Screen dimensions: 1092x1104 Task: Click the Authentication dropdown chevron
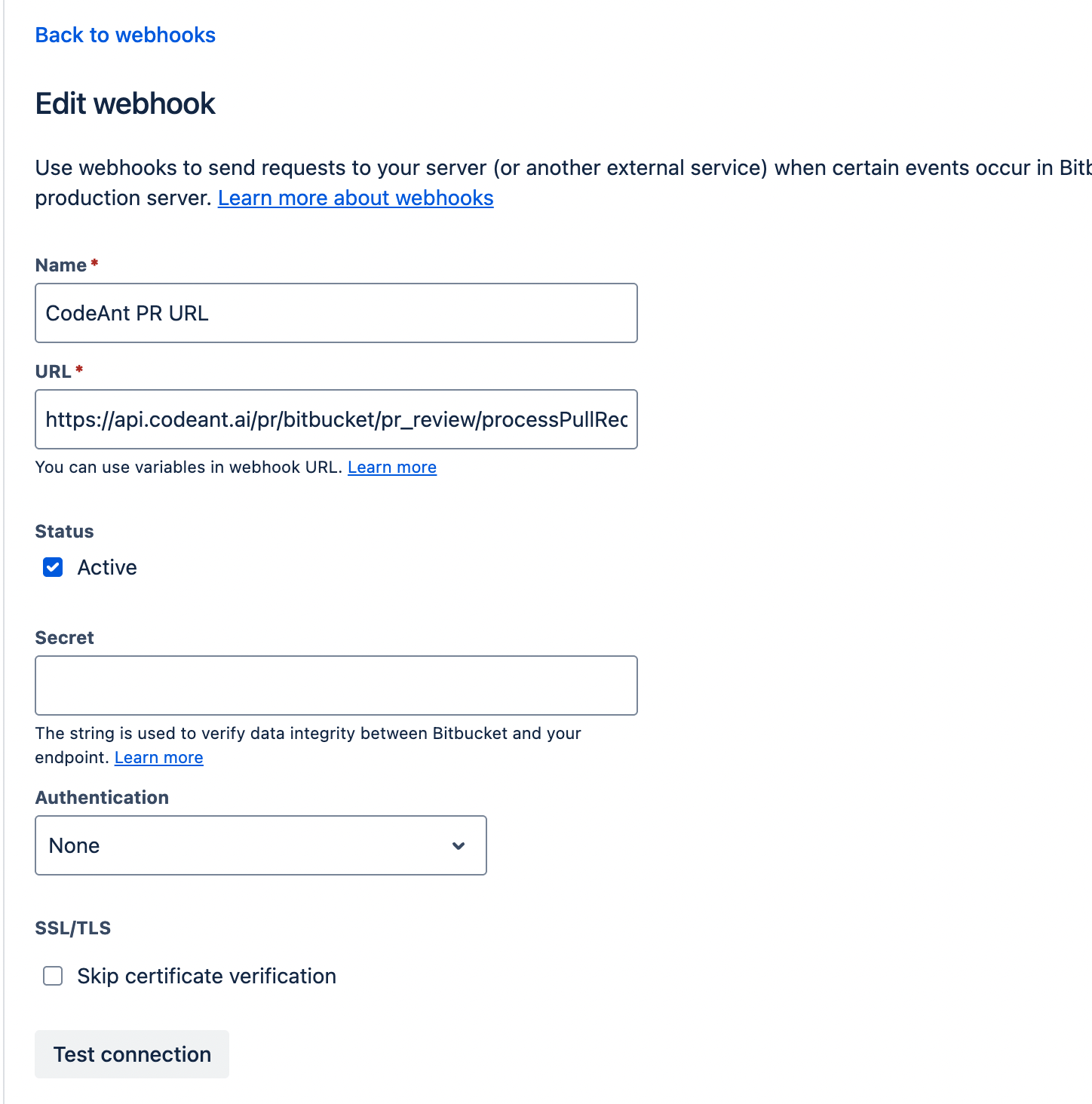pyautogui.click(x=459, y=845)
